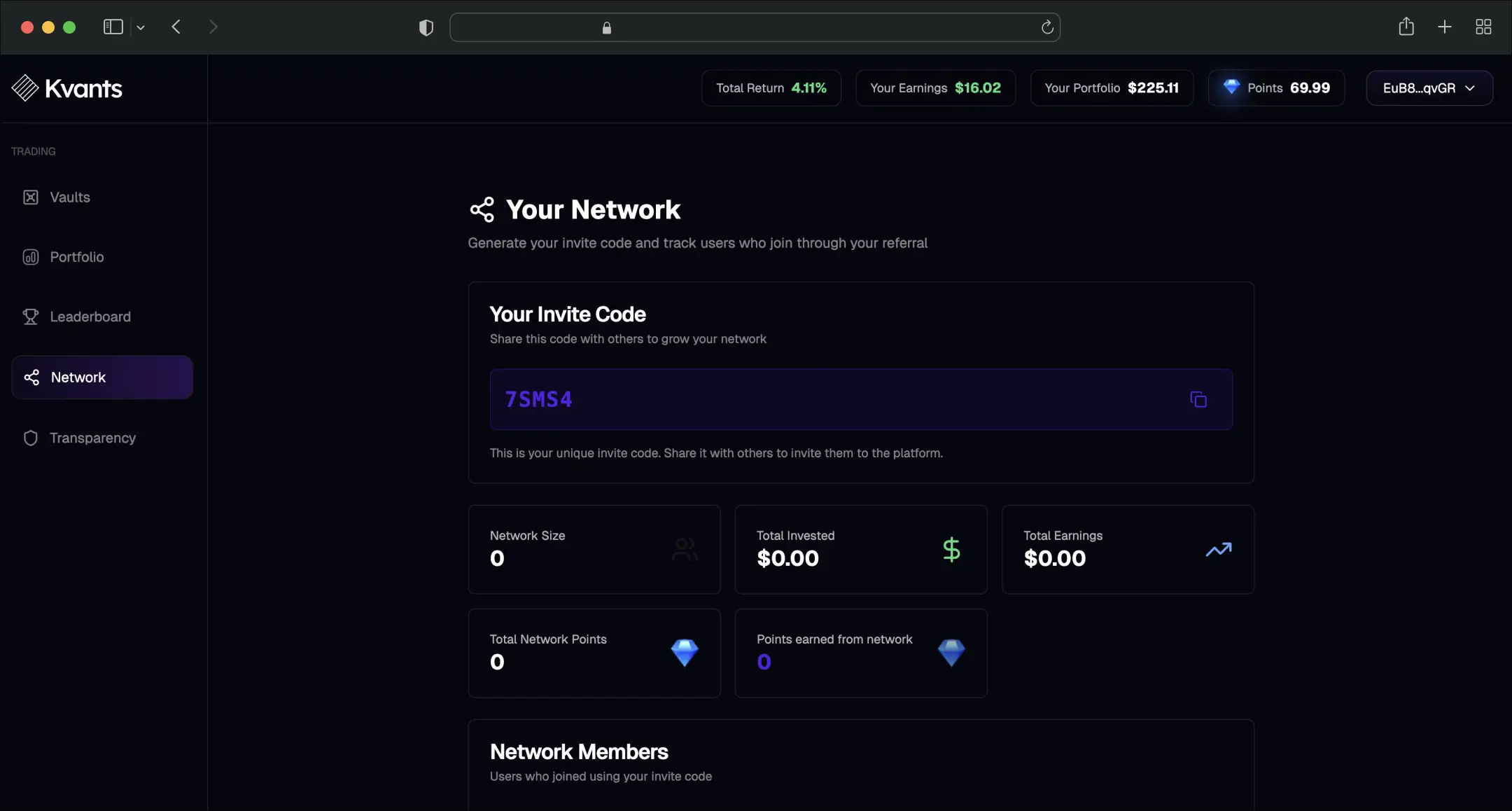The width and height of the screenshot is (1512, 811).
Task: Expand the sidebar options chevron
Action: coord(141,28)
